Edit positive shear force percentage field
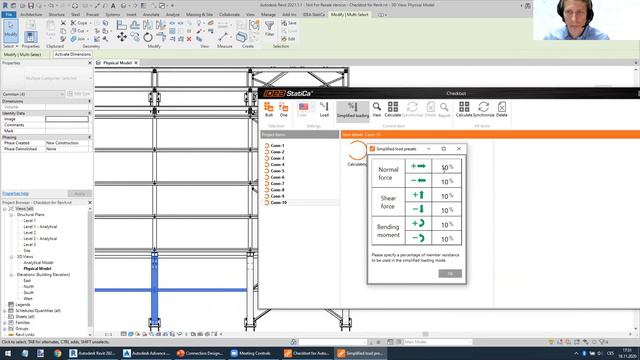Viewport: 640px width, 360px height. pyautogui.click(x=447, y=196)
